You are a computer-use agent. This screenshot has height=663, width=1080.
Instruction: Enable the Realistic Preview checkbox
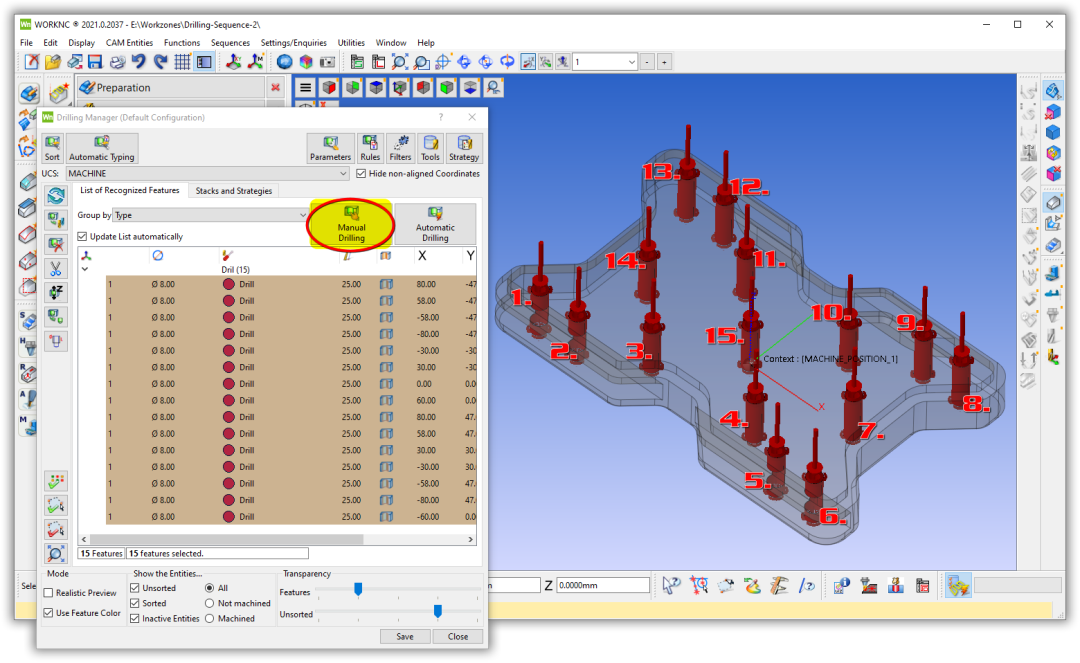click(48, 593)
